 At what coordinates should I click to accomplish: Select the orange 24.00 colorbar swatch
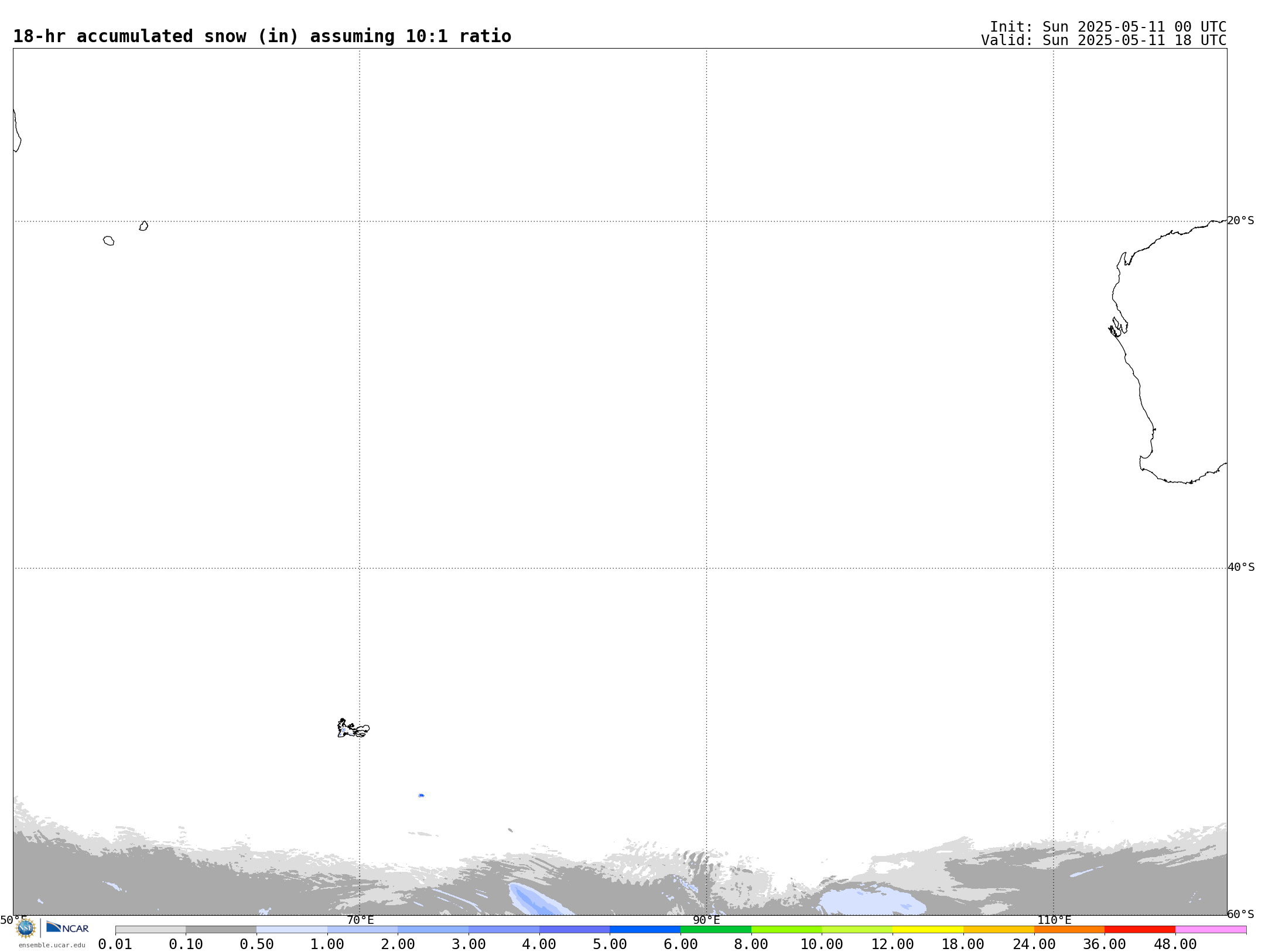tap(1069, 930)
